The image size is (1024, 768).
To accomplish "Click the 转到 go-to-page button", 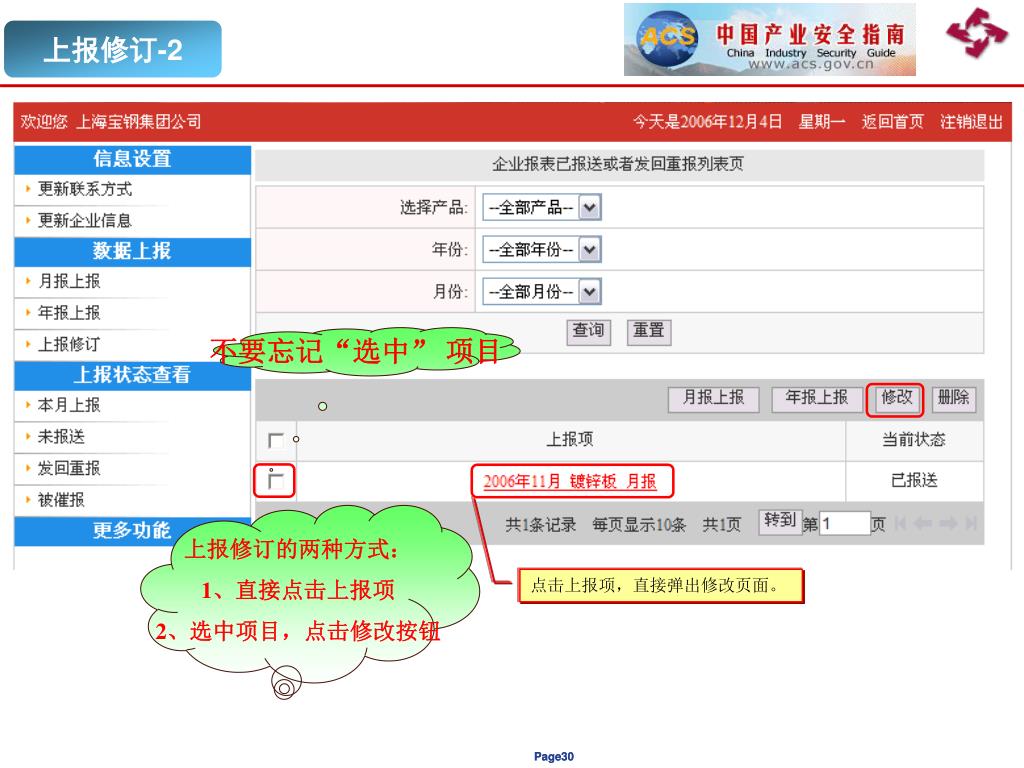I will coord(780,521).
